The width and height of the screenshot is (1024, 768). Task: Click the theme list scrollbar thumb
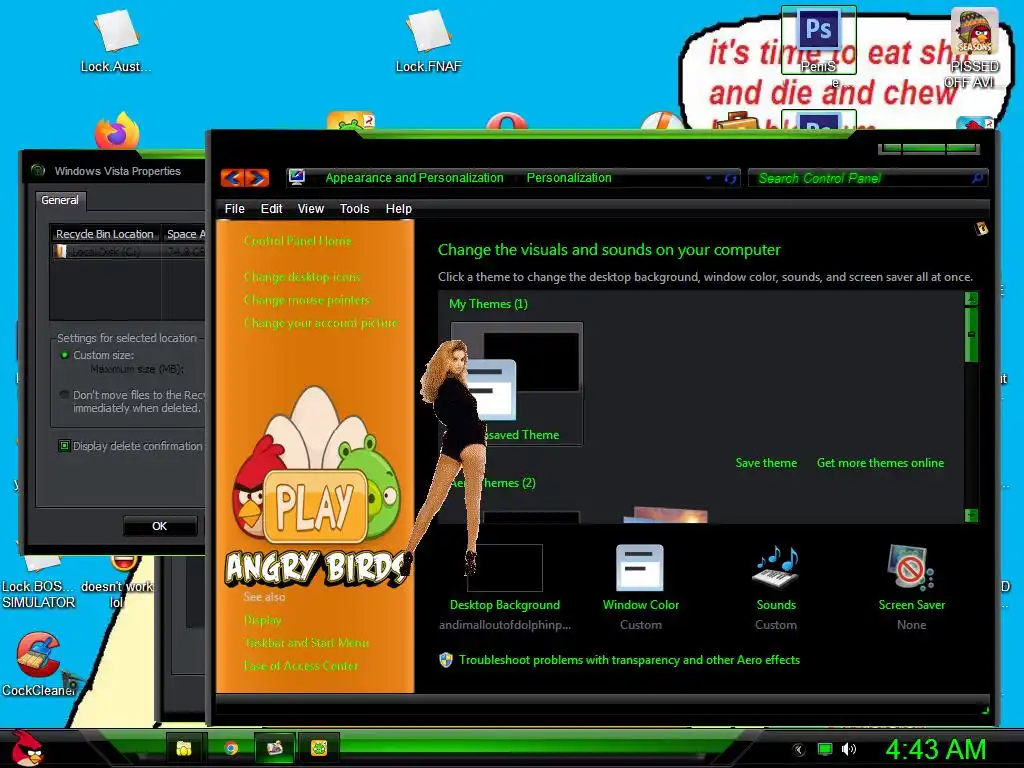(971, 334)
